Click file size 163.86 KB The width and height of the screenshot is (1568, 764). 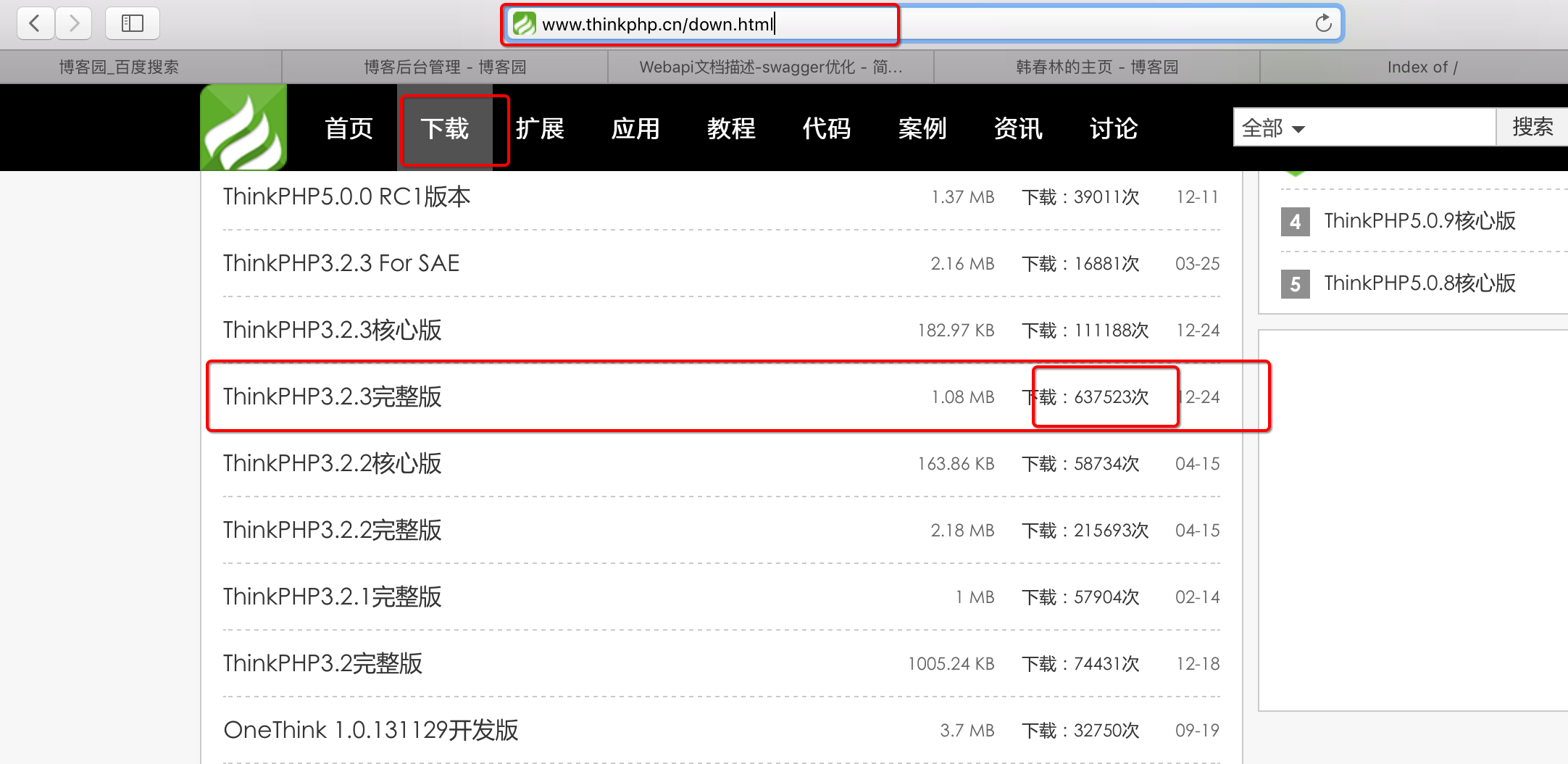pos(956,463)
